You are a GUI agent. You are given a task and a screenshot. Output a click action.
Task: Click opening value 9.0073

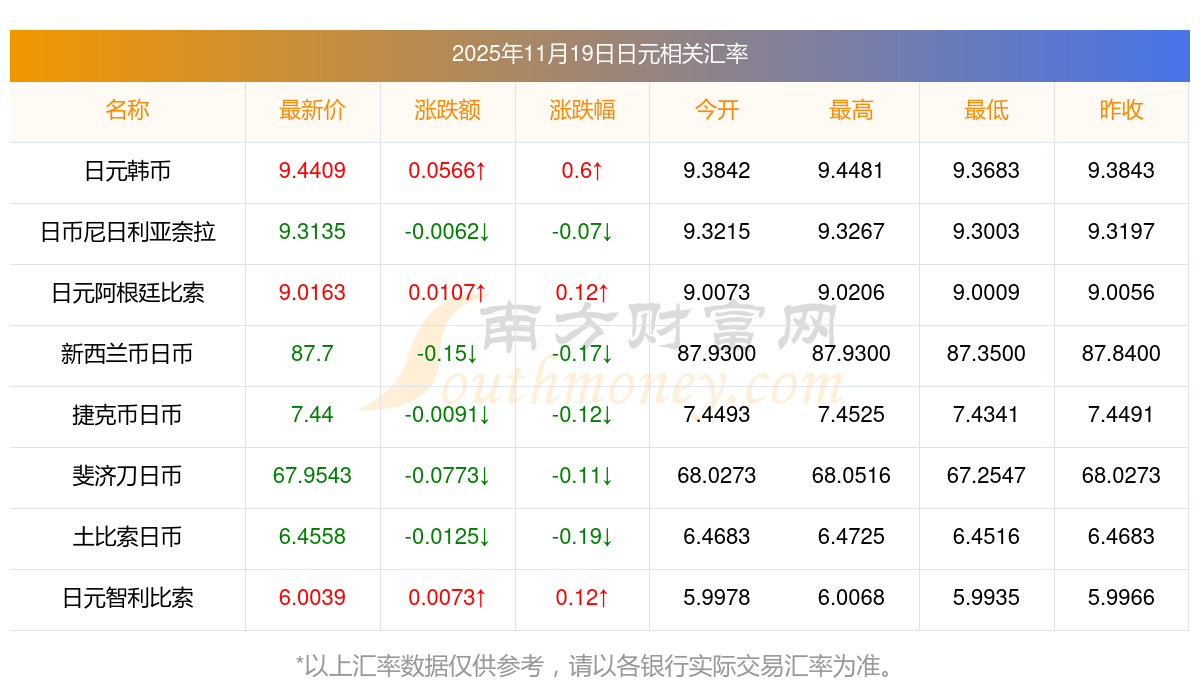[717, 293]
